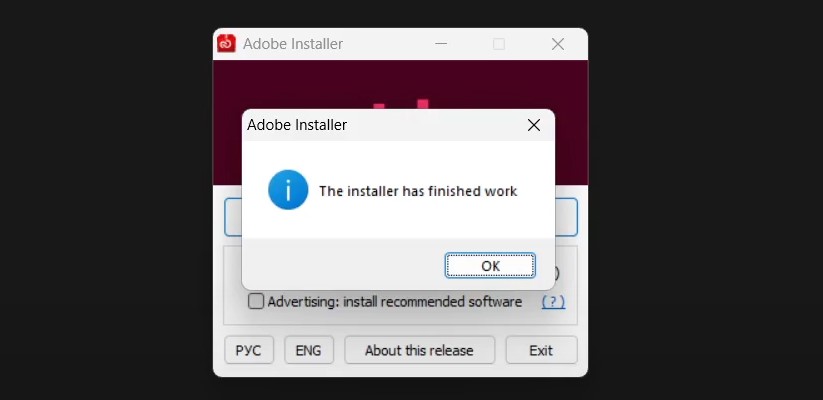Click the pink bars on the crimson banner

click(401, 104)
